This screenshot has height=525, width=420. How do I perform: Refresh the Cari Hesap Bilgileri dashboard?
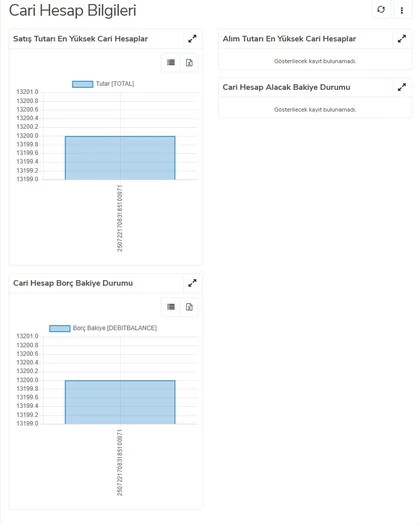coord(381,10)
